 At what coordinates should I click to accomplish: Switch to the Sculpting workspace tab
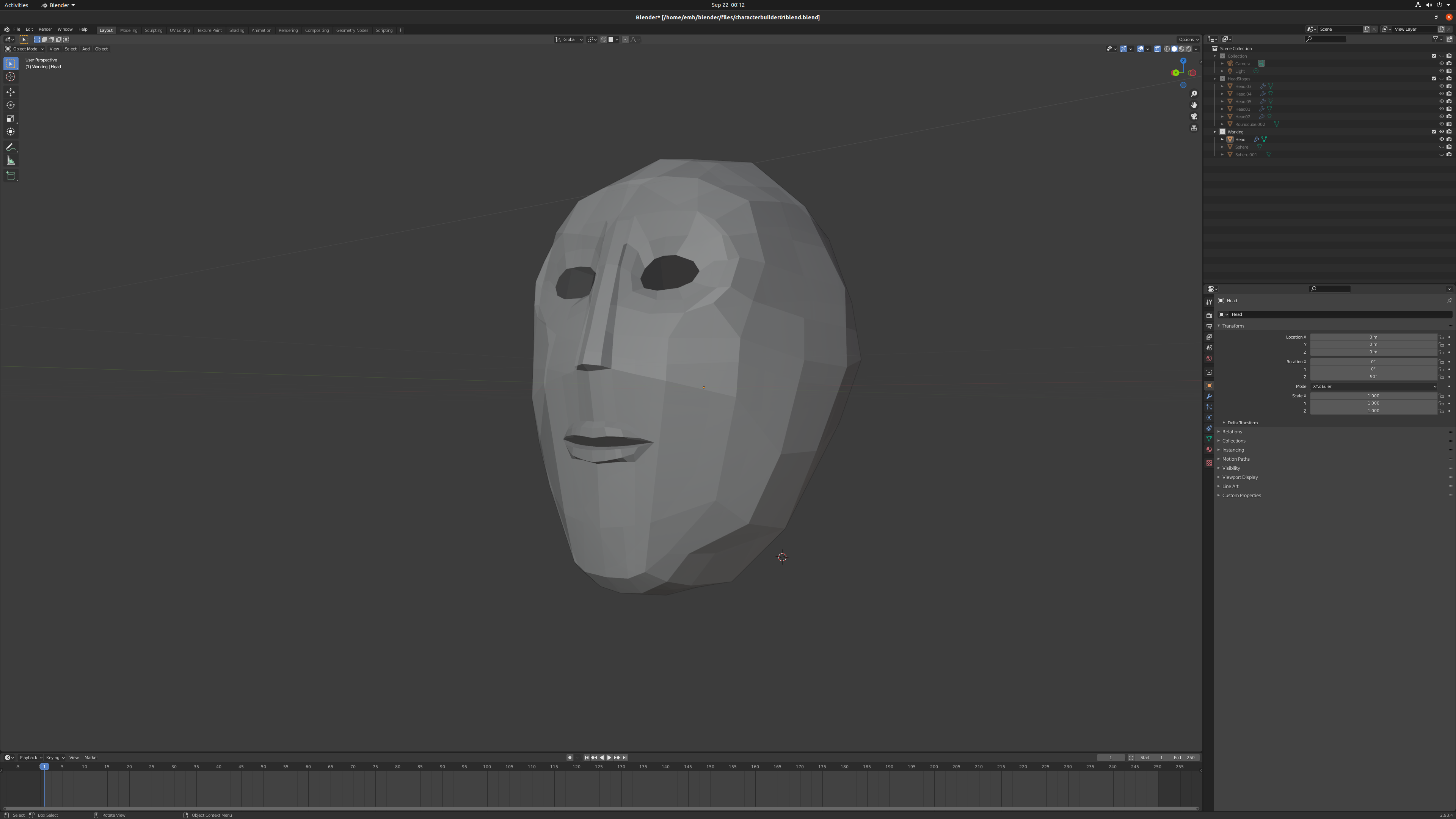tap(153, 30)
